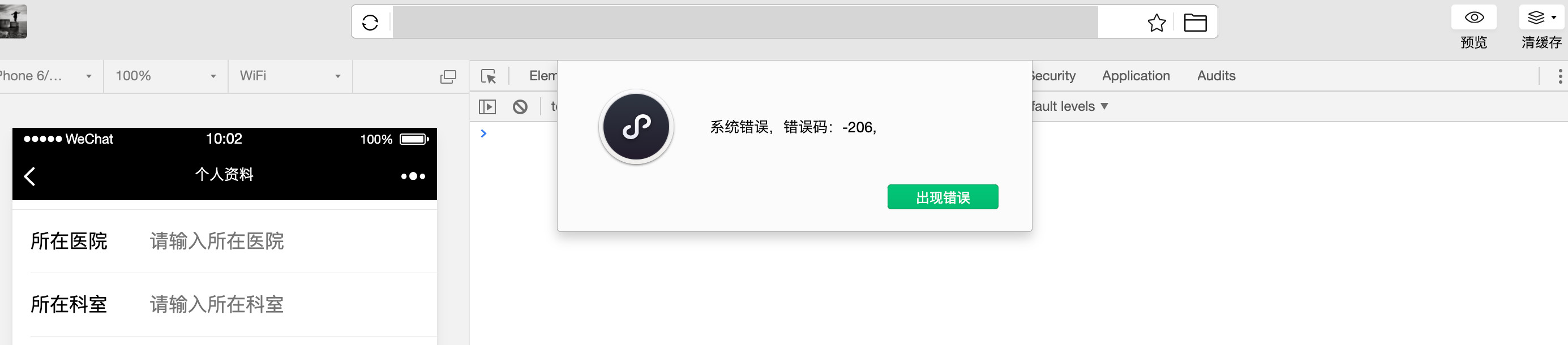Viewport: 1568px width, 345px height.
Task: Click the clear console ban icon
Action: [520, 106]
